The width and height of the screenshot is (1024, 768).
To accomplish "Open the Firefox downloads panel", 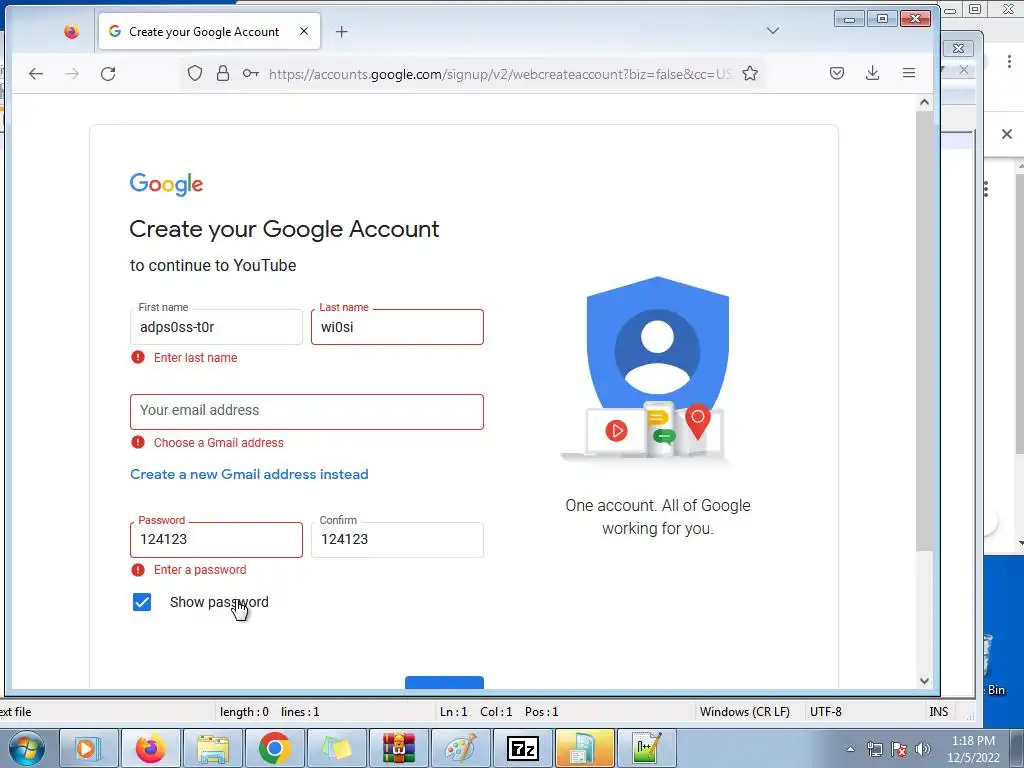I will pos(872,73).
